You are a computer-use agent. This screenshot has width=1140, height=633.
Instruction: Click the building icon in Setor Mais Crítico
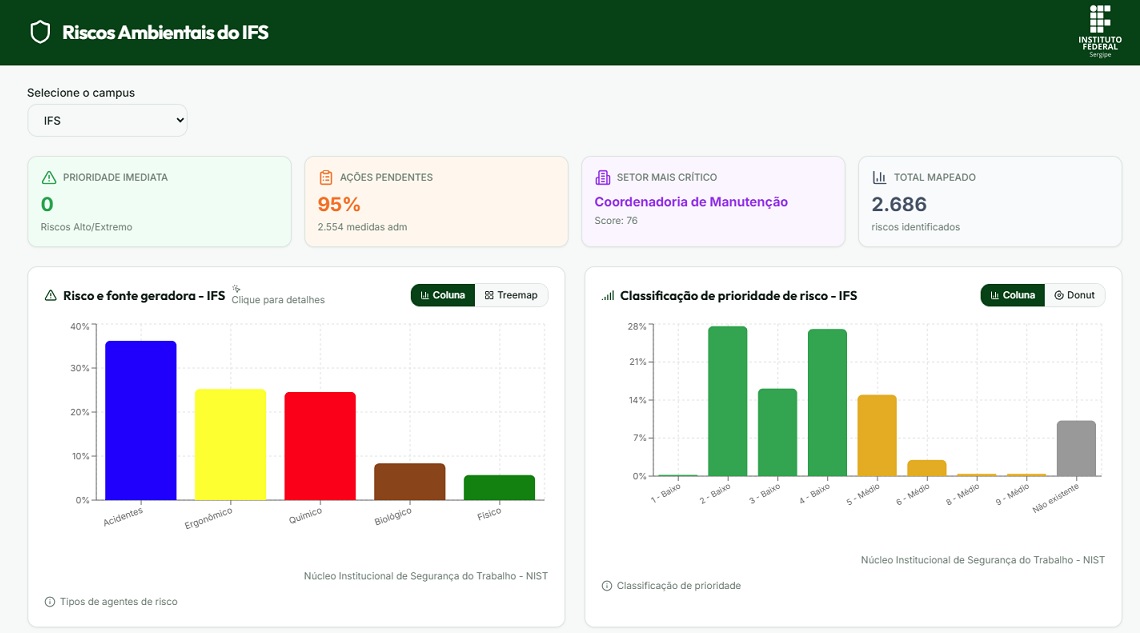tap(602, 177)
